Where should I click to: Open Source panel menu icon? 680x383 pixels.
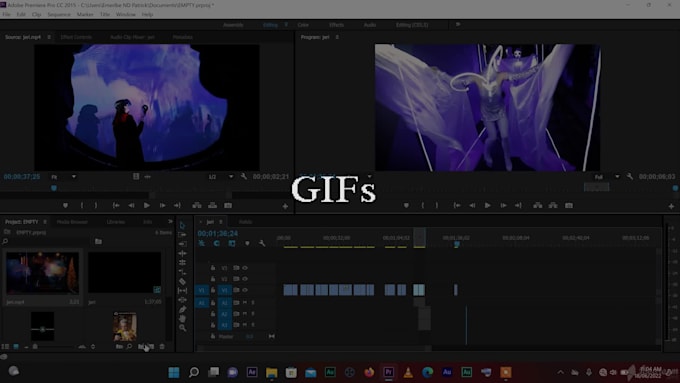49,37
